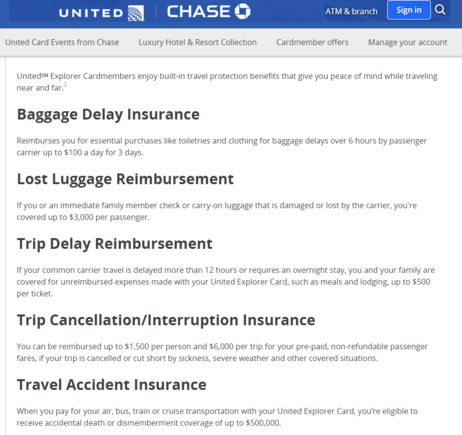Click the United Explorer Cardmembers intro paragraph

tap(227, 82)
